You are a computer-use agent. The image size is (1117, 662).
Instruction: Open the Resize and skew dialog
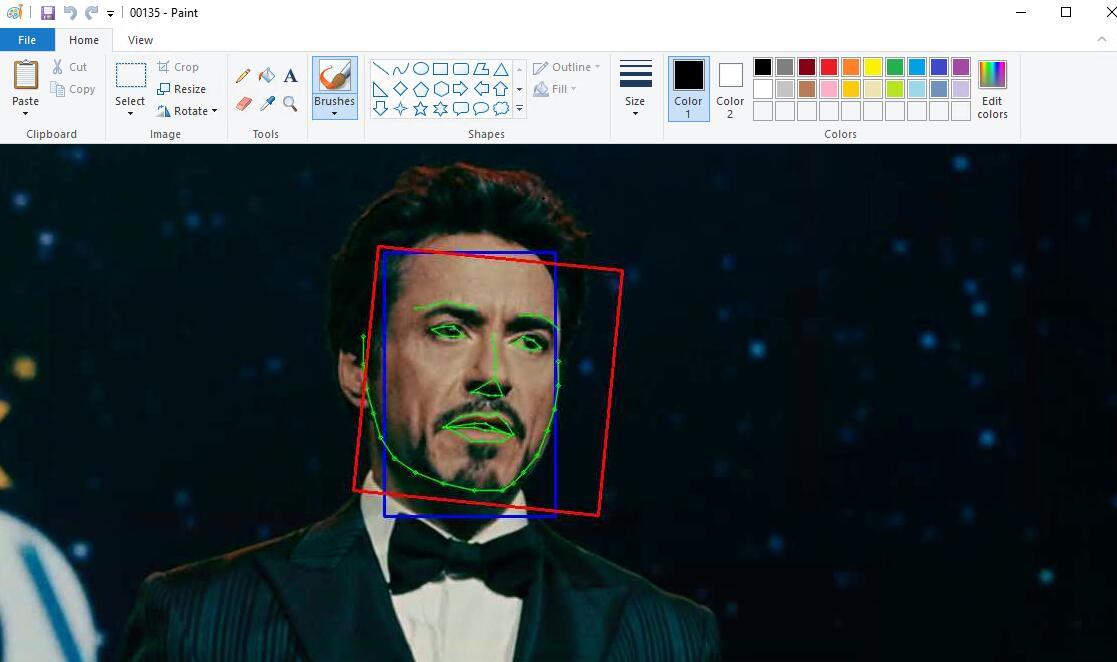pyautogui.click(x=182, y=89)
